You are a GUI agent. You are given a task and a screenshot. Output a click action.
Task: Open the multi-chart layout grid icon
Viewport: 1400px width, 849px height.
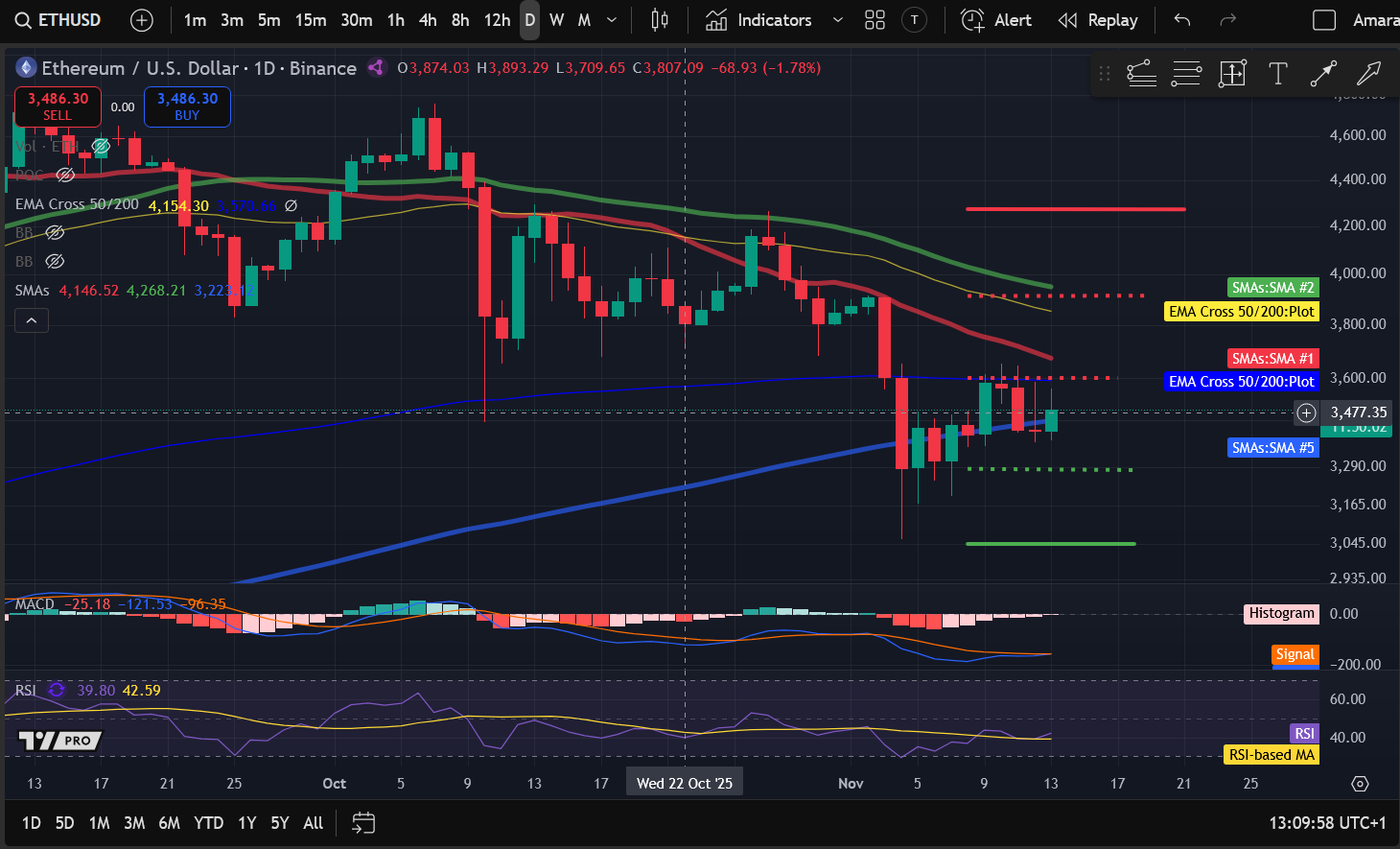tap(874, 20)
